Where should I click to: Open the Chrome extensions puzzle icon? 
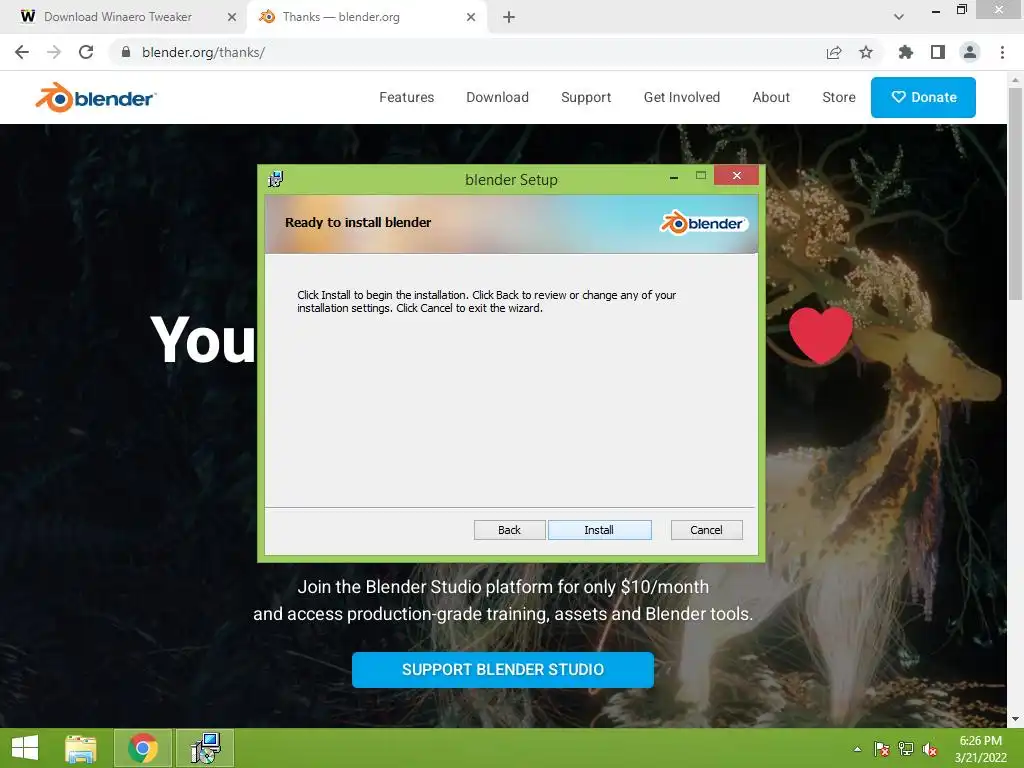(905, 52)
